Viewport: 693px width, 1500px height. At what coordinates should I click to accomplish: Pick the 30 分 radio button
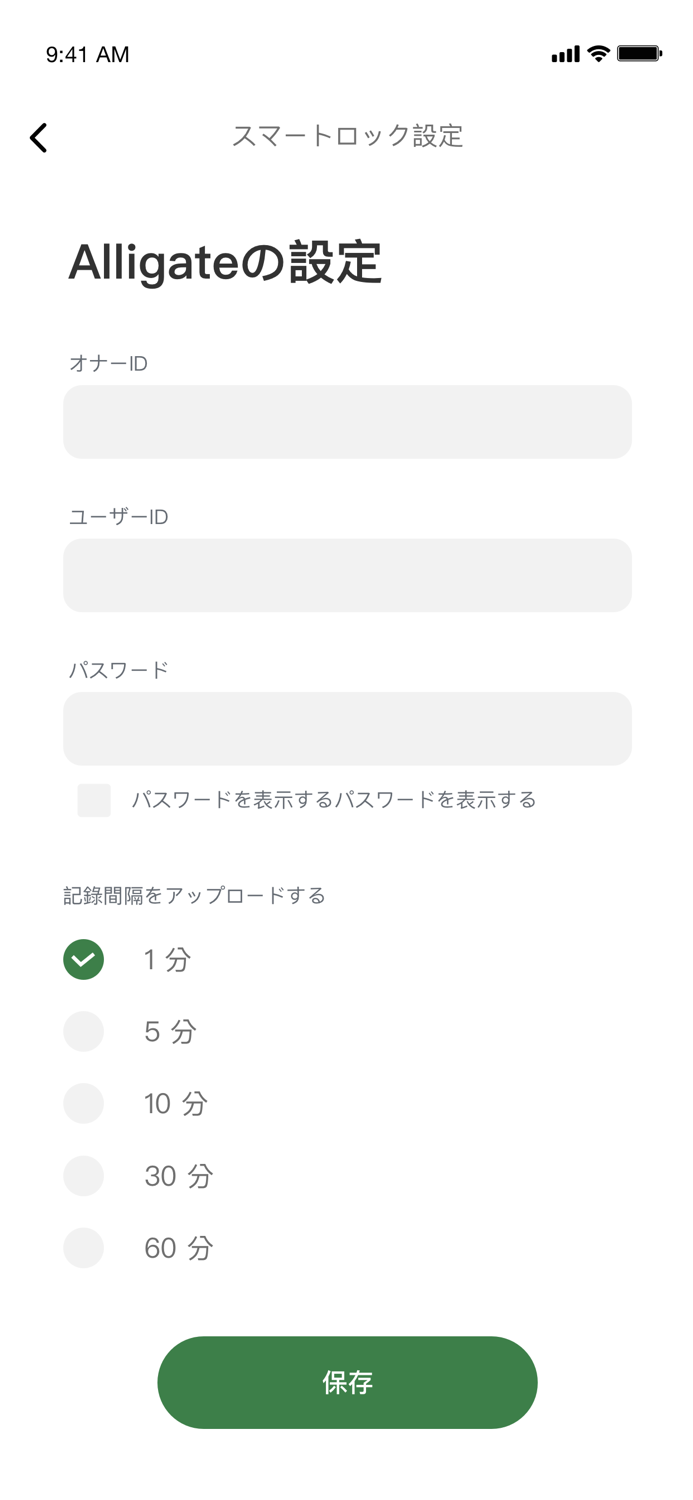click(84, 1176)
